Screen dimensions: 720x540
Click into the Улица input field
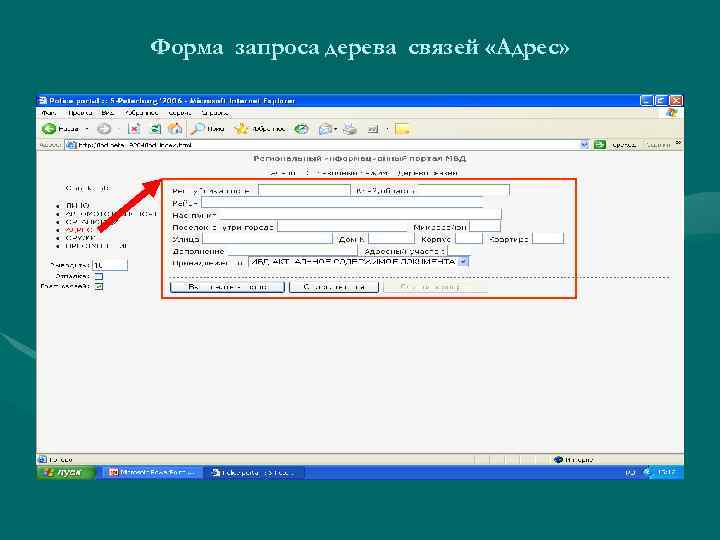pos(267,238)
